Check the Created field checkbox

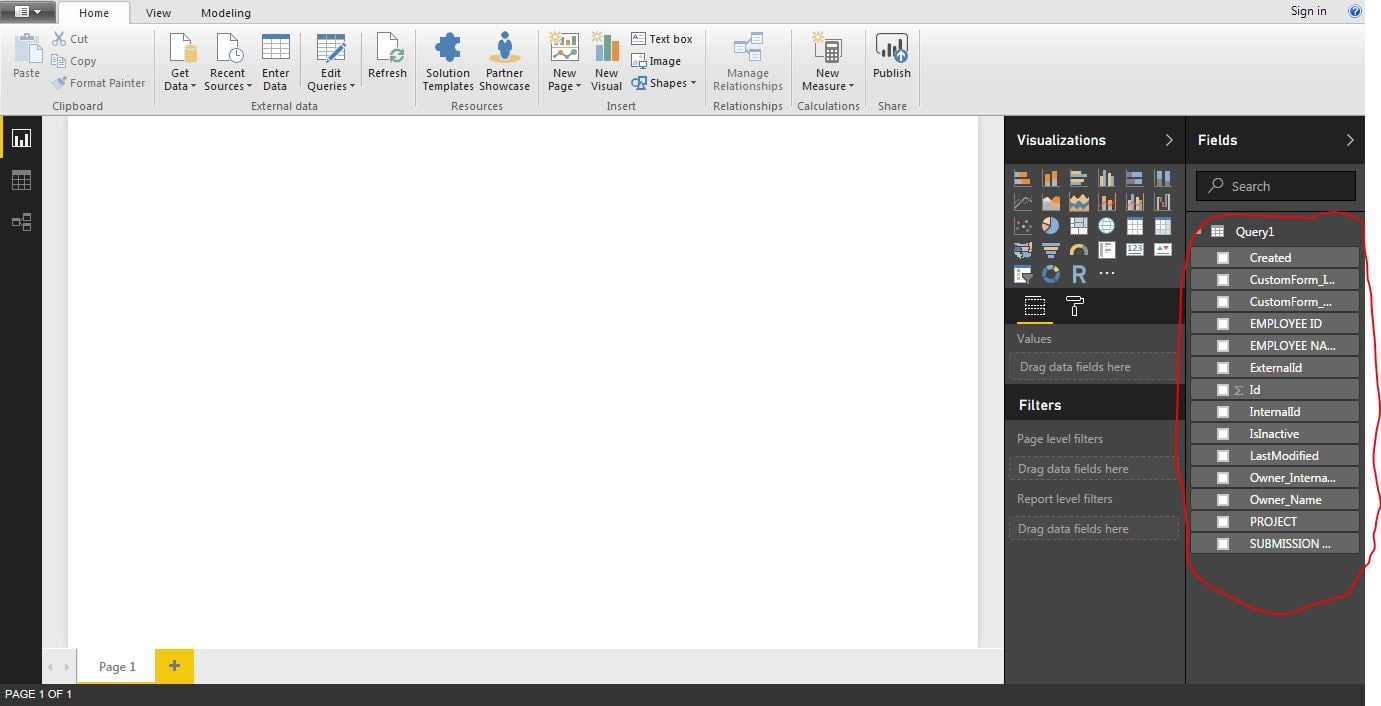point(1222,258)
